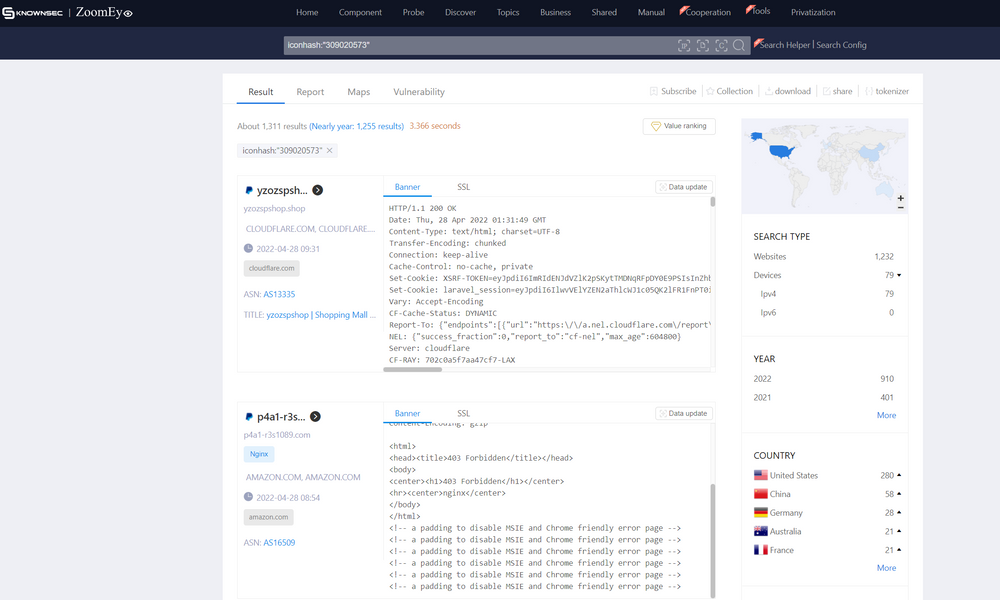This screenshot has width=1000, height=600.
Task: Click the download arrow icon
Action: (x=768, y=91)
